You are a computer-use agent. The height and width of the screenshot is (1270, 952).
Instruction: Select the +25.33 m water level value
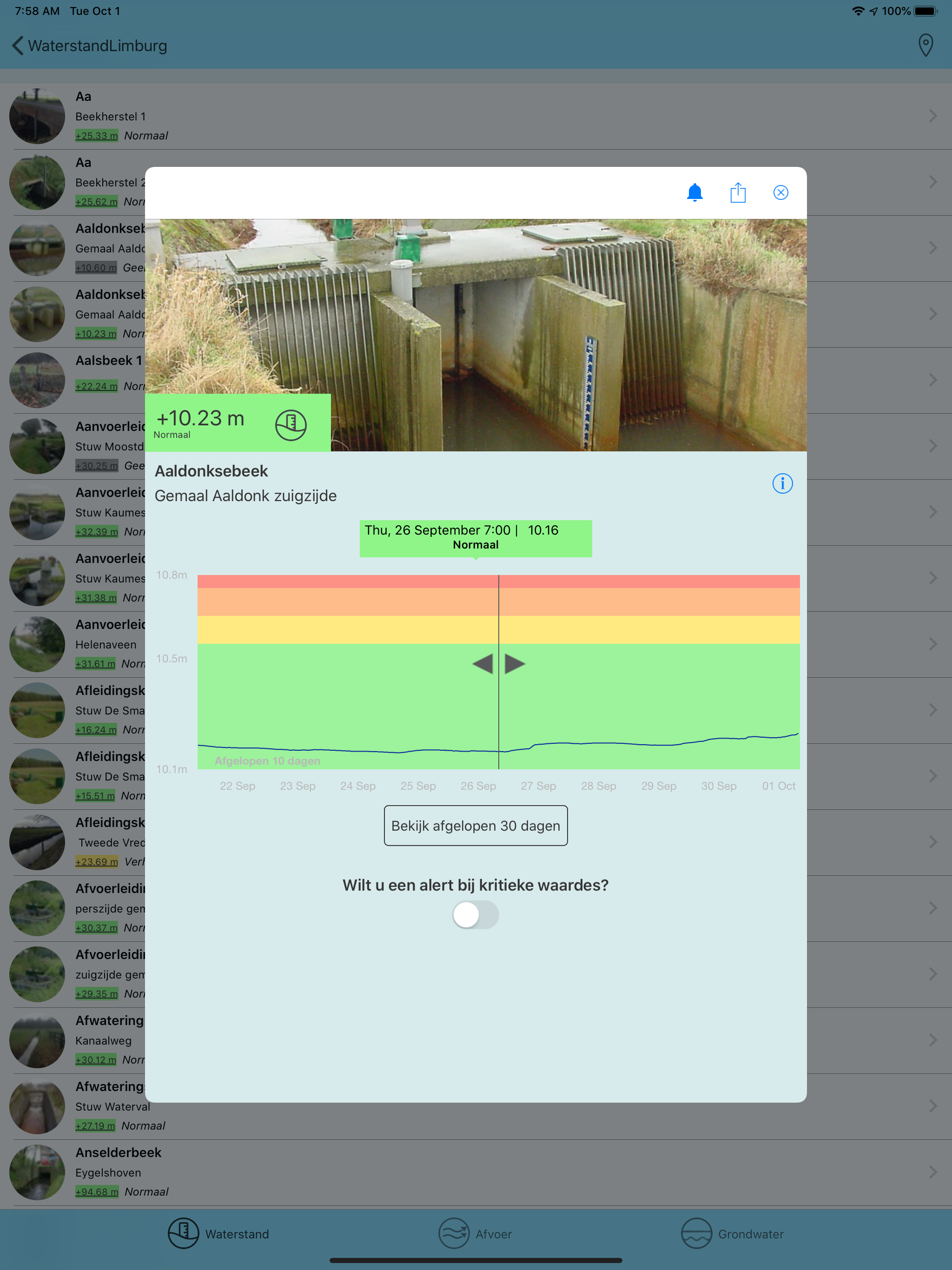point(97,135)
